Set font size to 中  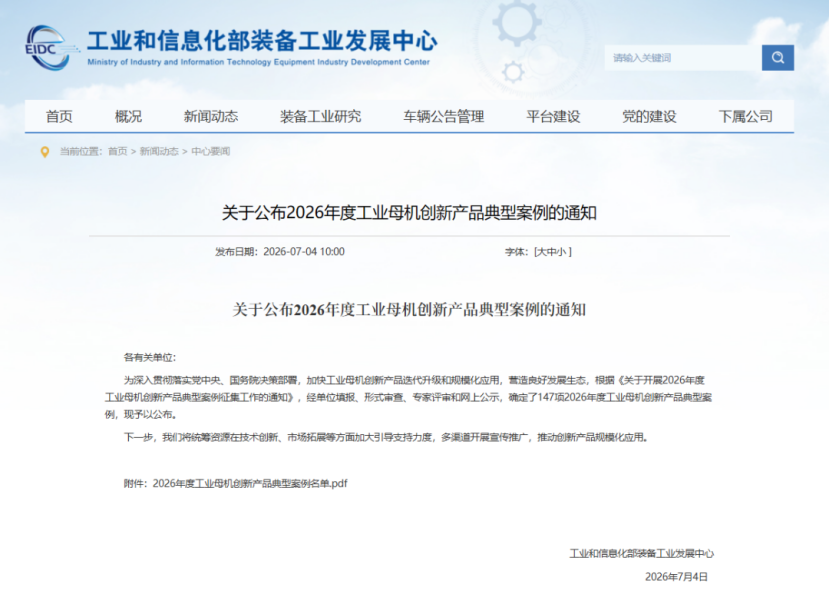point(552,252)
